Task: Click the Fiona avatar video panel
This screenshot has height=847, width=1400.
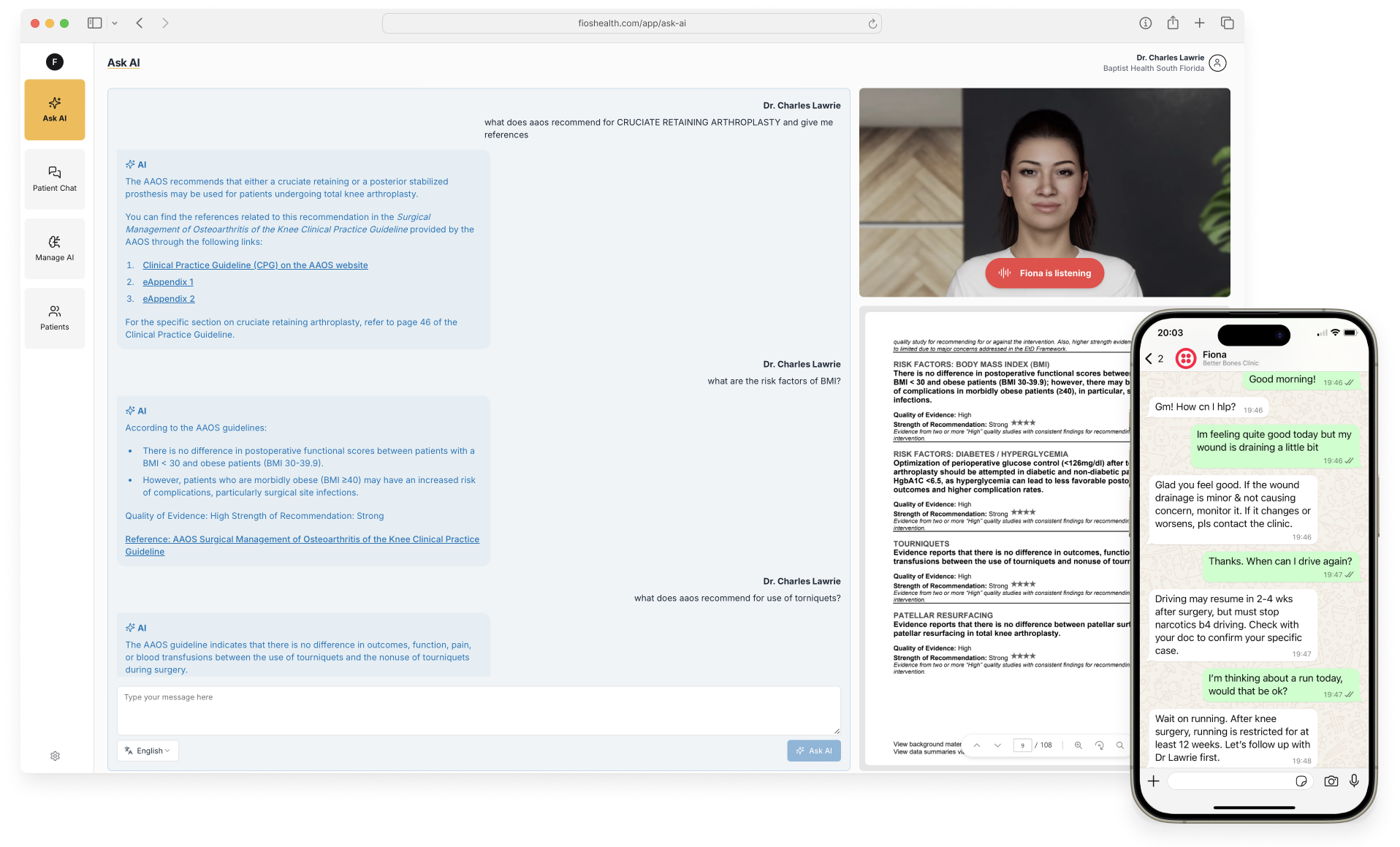Action: [1044, 192]
